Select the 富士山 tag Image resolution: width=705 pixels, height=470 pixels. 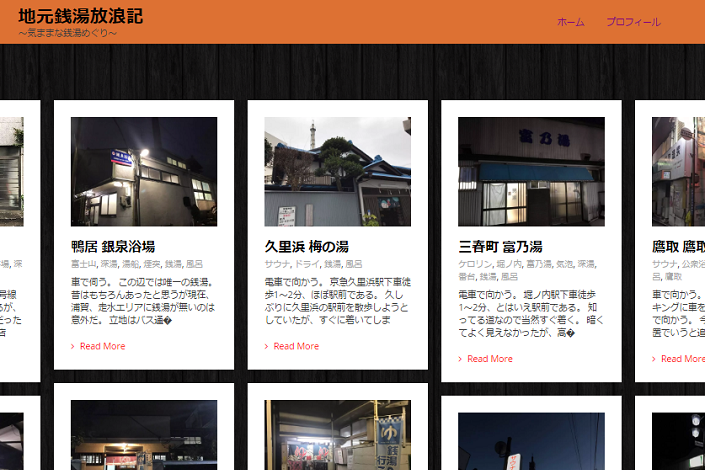tap(82, 264)
